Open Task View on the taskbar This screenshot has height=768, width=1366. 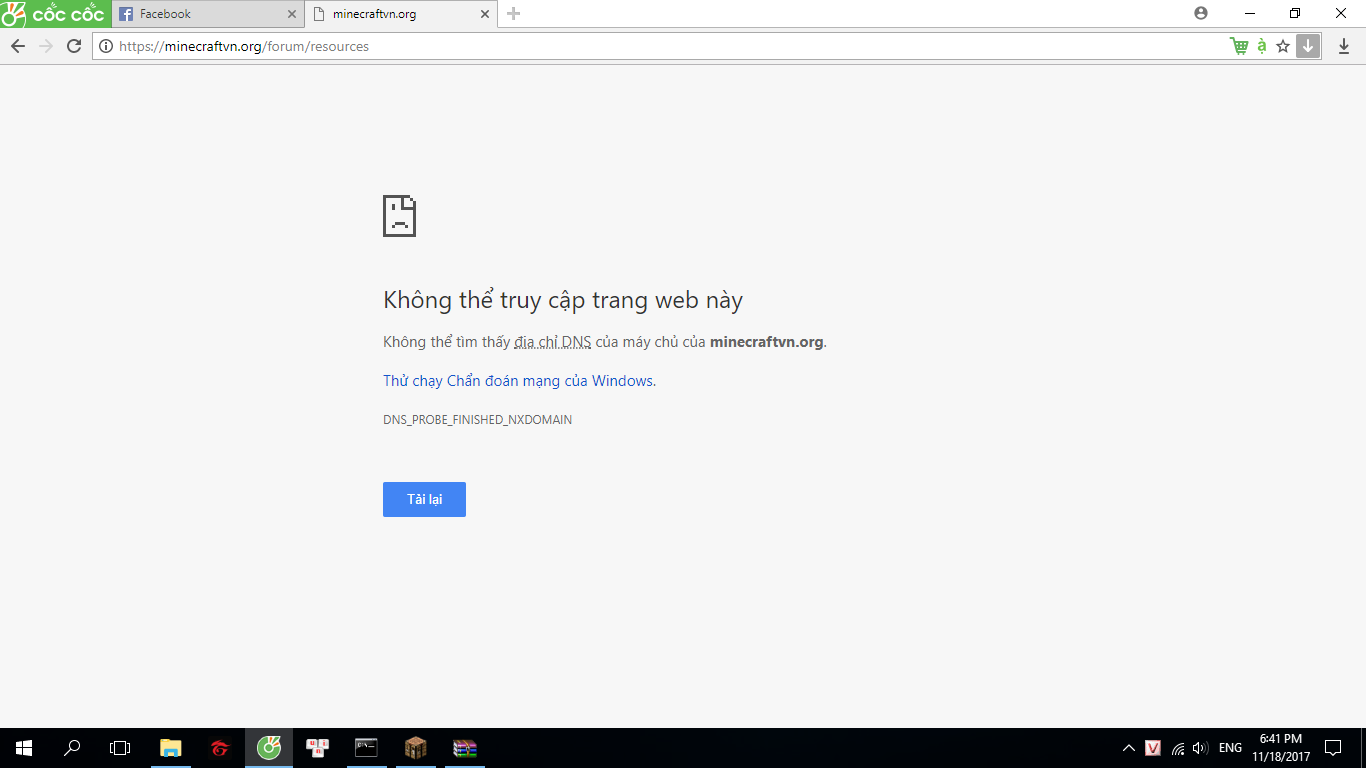[x=120, y=748]
